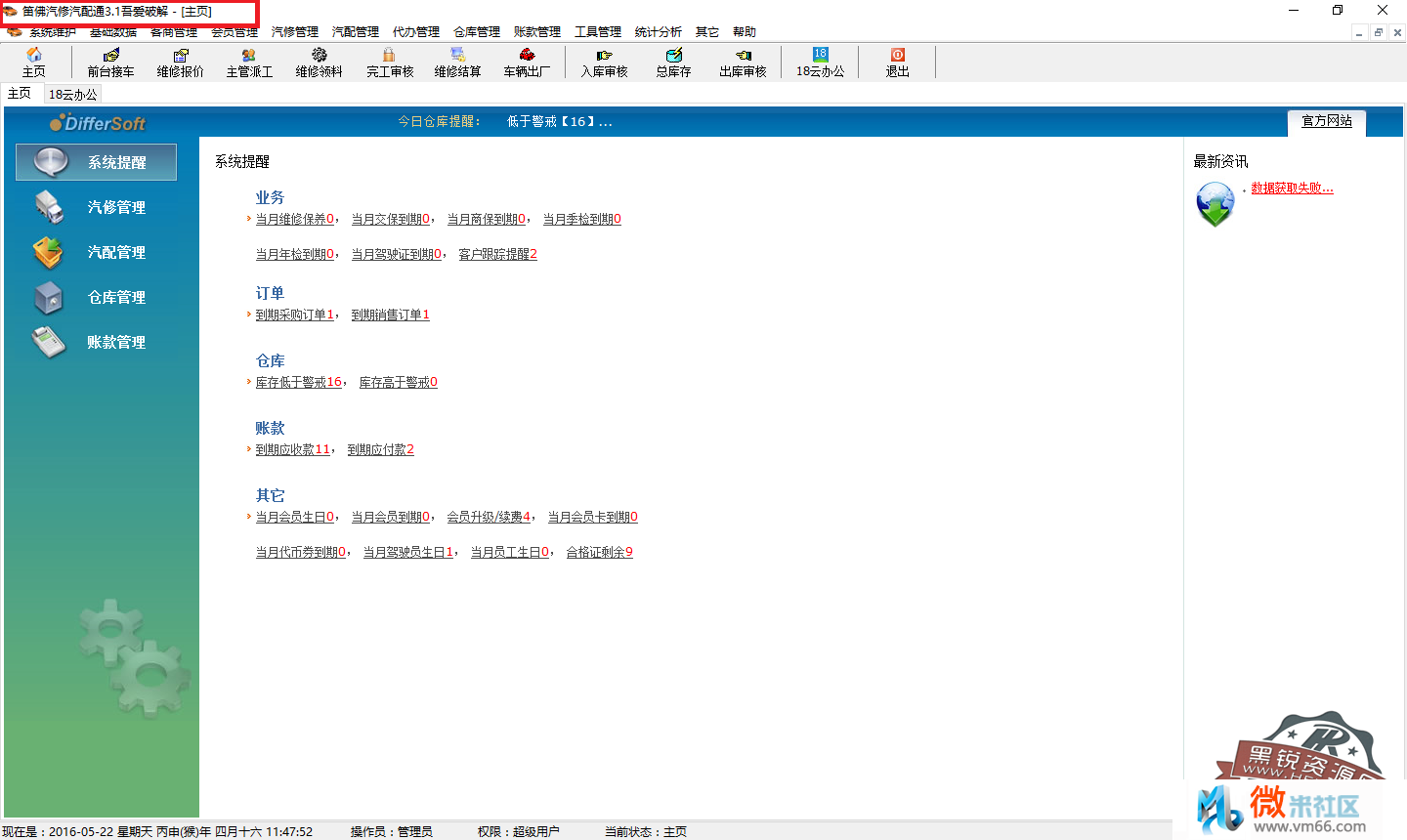The height and width of the screenshot is (840, 1407).
Task: Open the 汽配管理 menu
Action: click(356, 32)
